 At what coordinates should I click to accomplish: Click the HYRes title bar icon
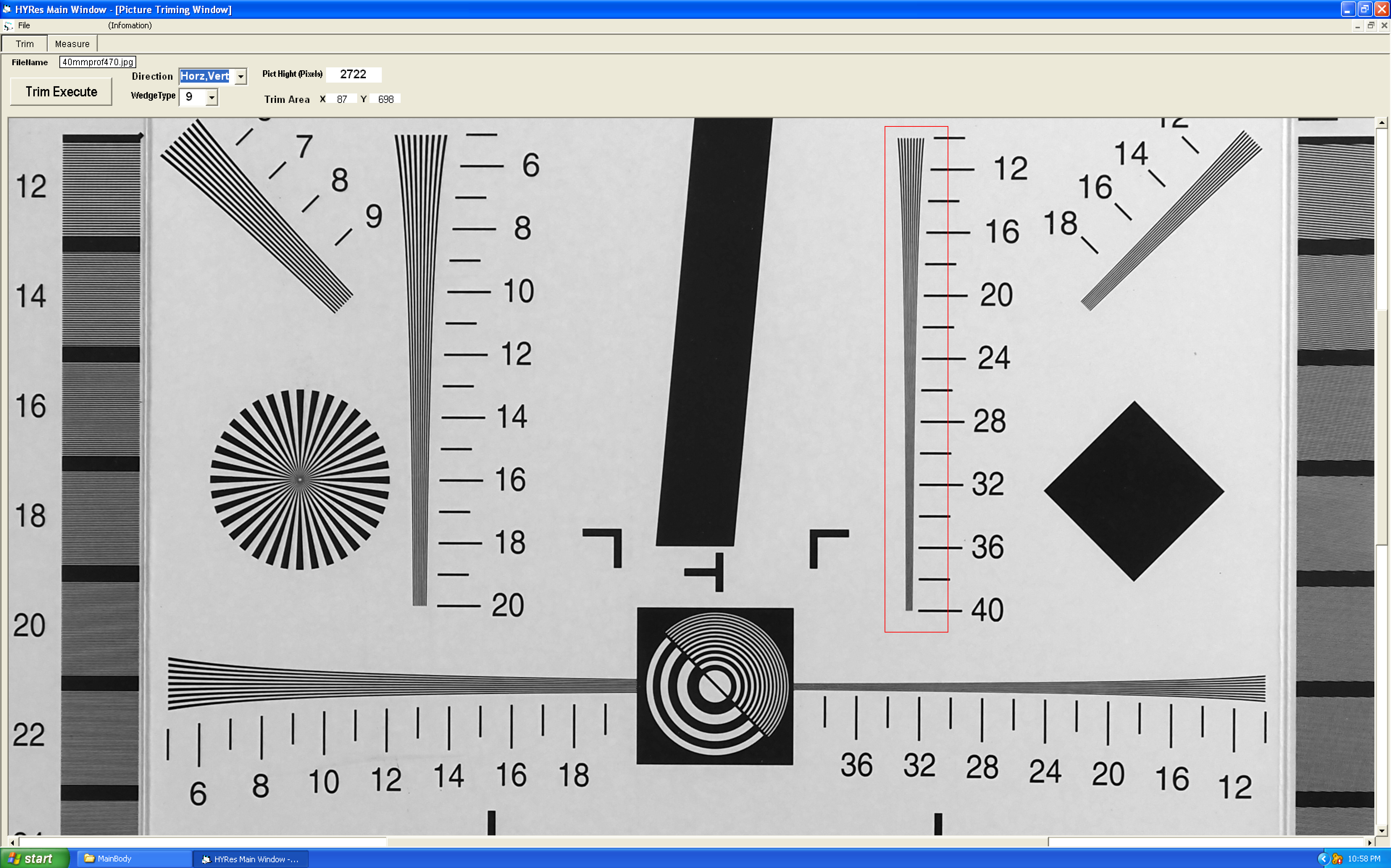(7, 9)
